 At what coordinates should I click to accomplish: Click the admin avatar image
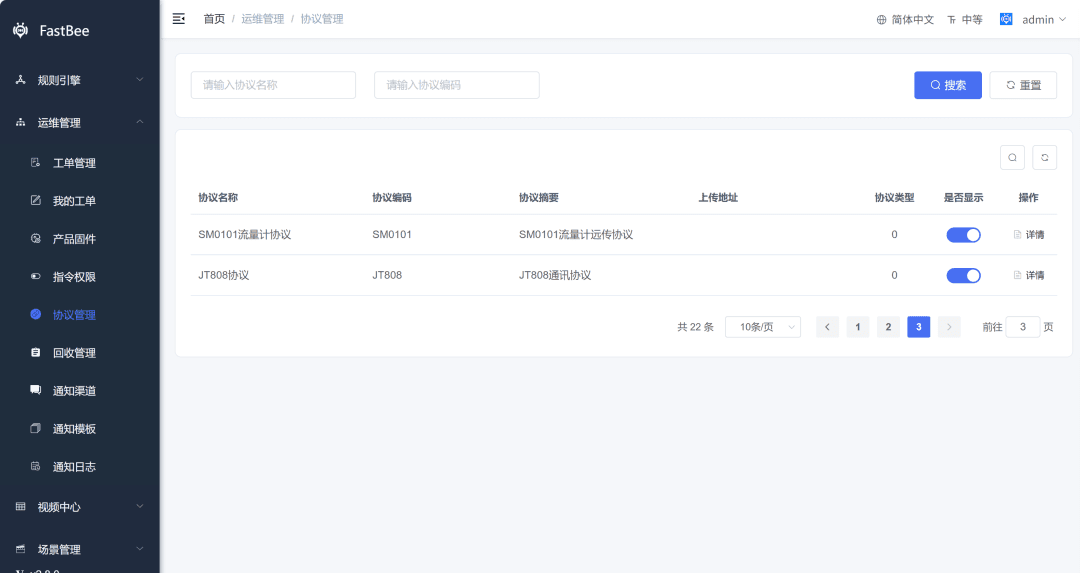click(1006, 19)
